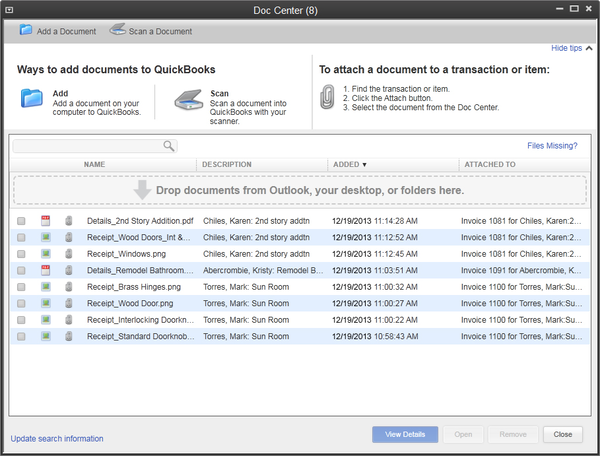Sort documents by the NAME column header
Viewport: 600px width, 456px height.
[x=94, y=164]
